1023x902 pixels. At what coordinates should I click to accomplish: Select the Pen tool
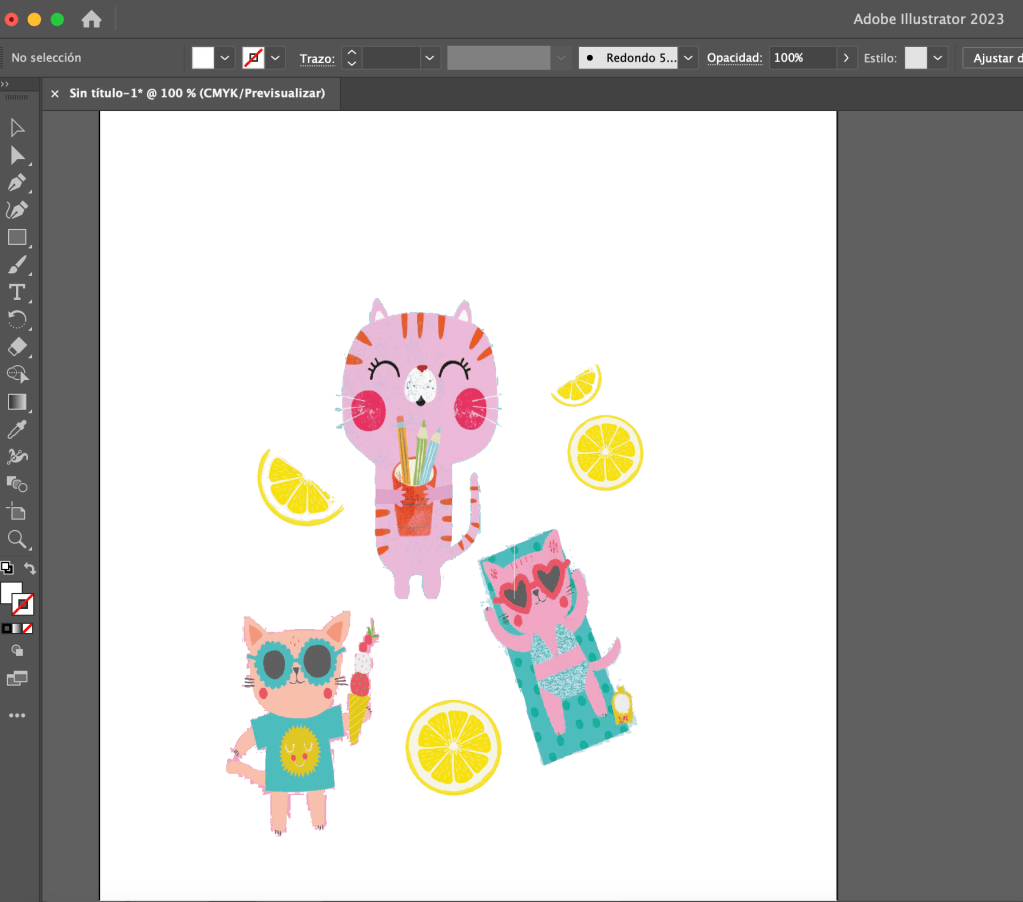pos(17,183)
